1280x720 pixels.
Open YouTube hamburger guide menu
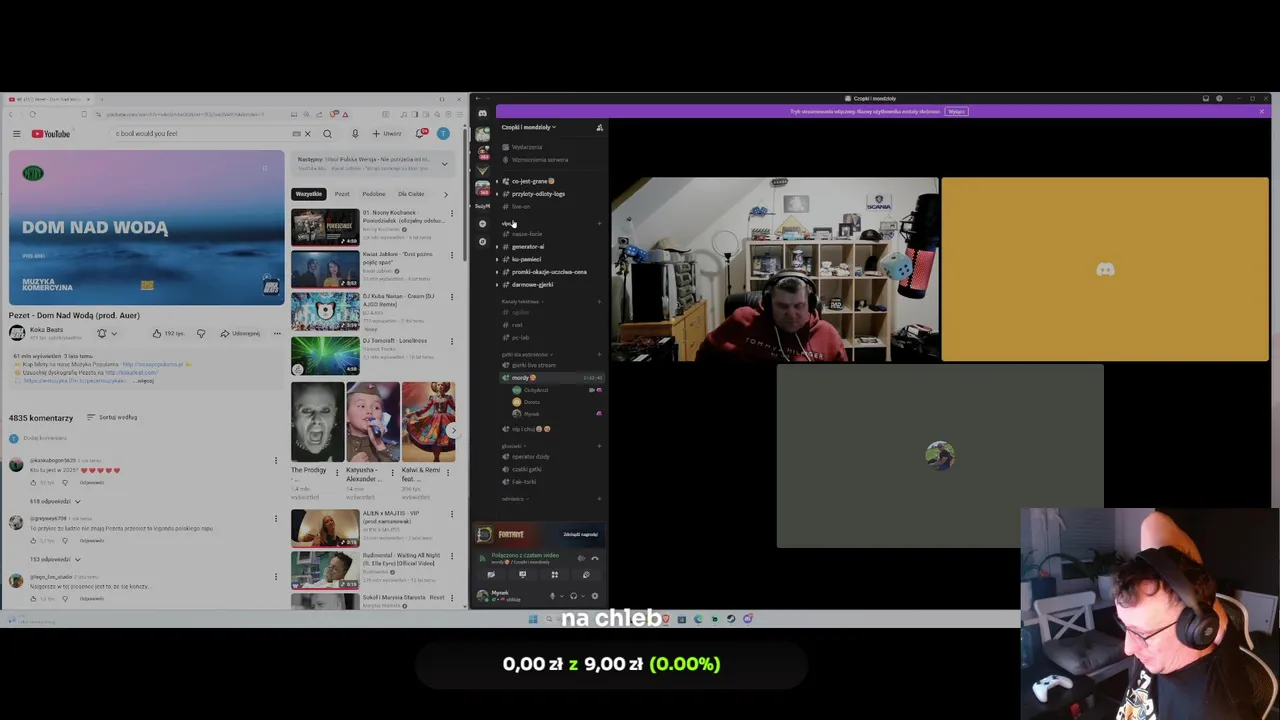[x=16, y=134]
